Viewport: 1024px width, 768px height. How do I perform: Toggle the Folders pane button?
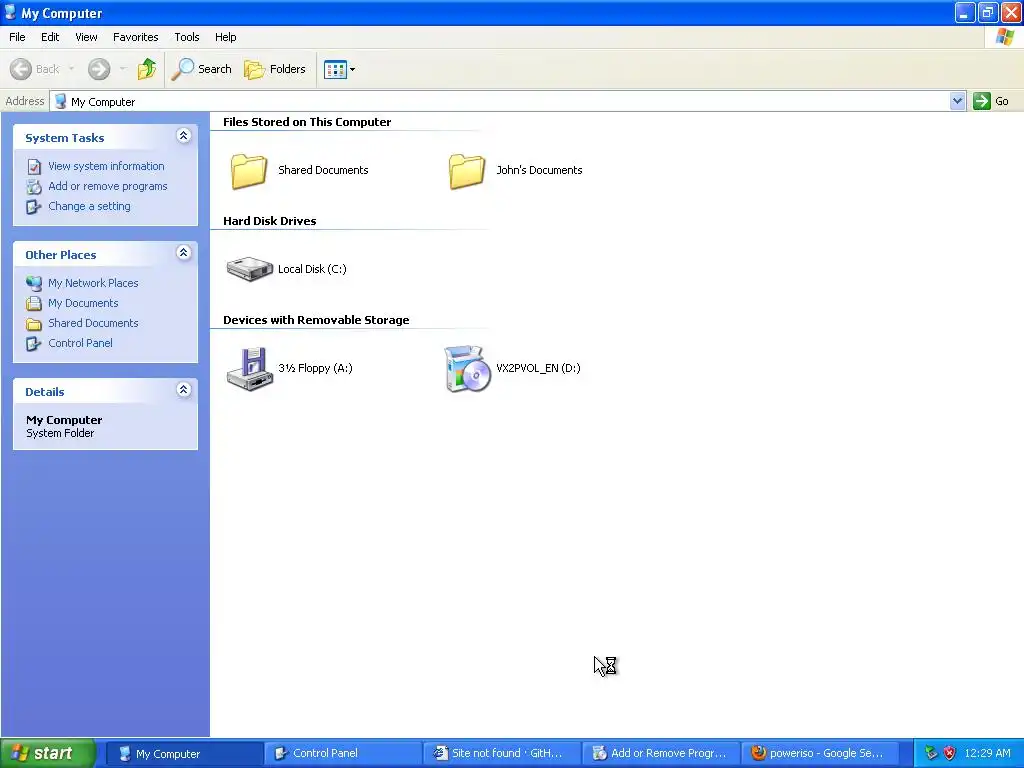tap(274, 69)
